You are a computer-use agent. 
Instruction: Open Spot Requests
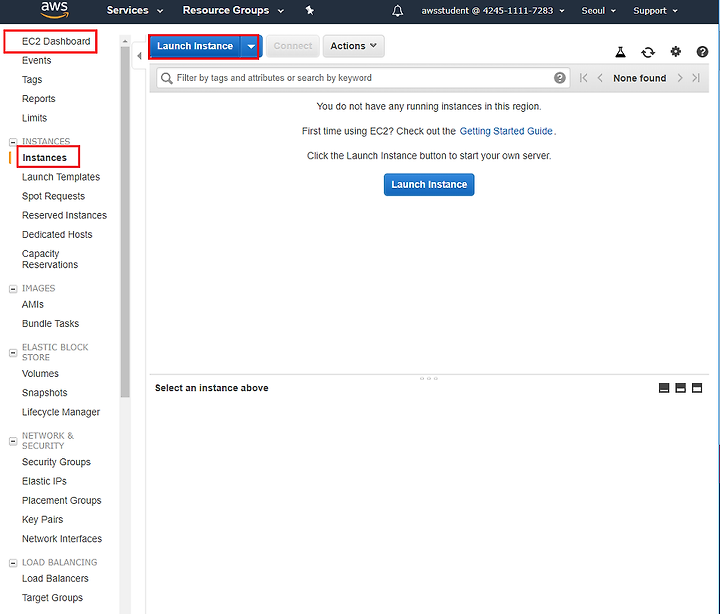53,196
